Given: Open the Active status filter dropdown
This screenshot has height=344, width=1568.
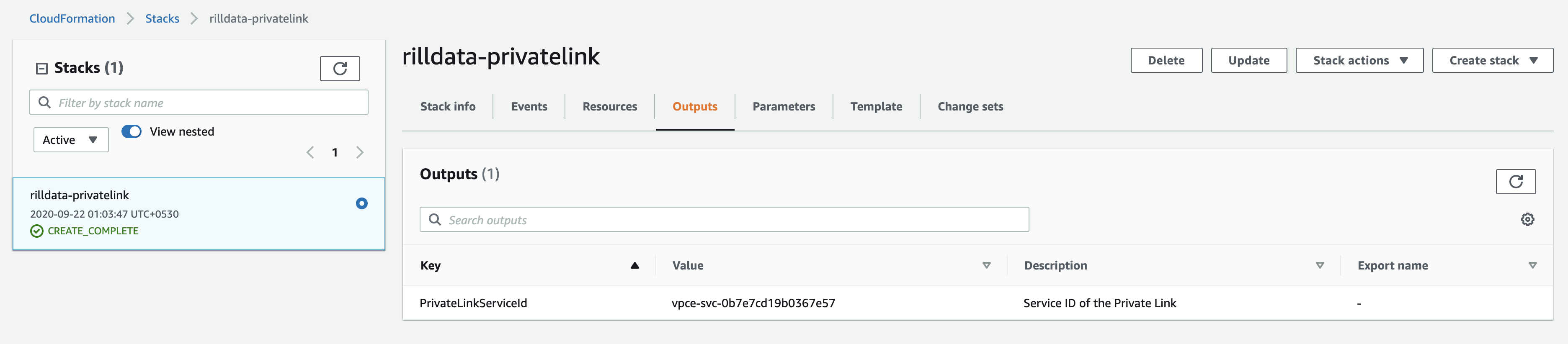Looking at the screenshot, I should (71, 140).
